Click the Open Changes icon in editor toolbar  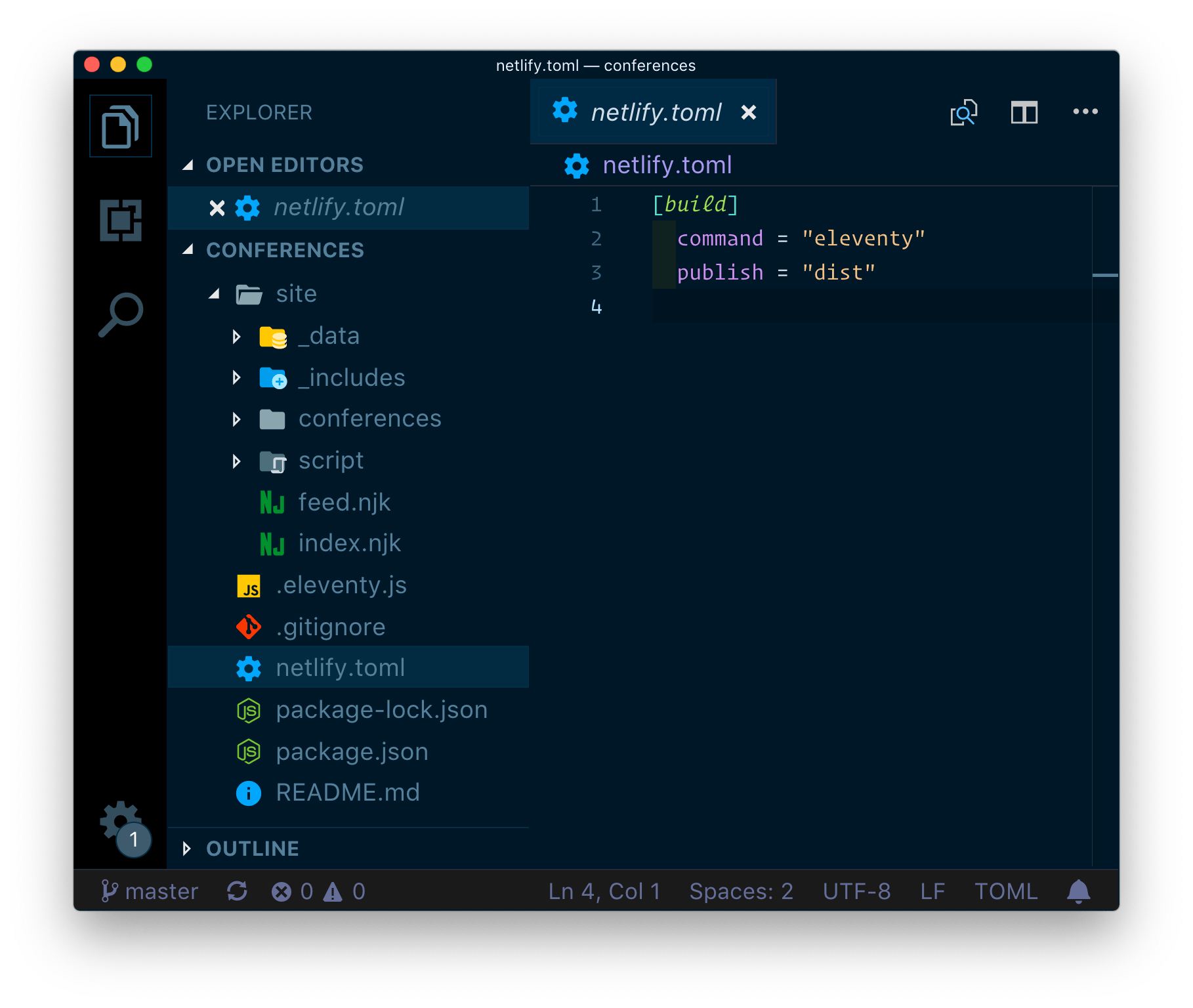[964, 112]
